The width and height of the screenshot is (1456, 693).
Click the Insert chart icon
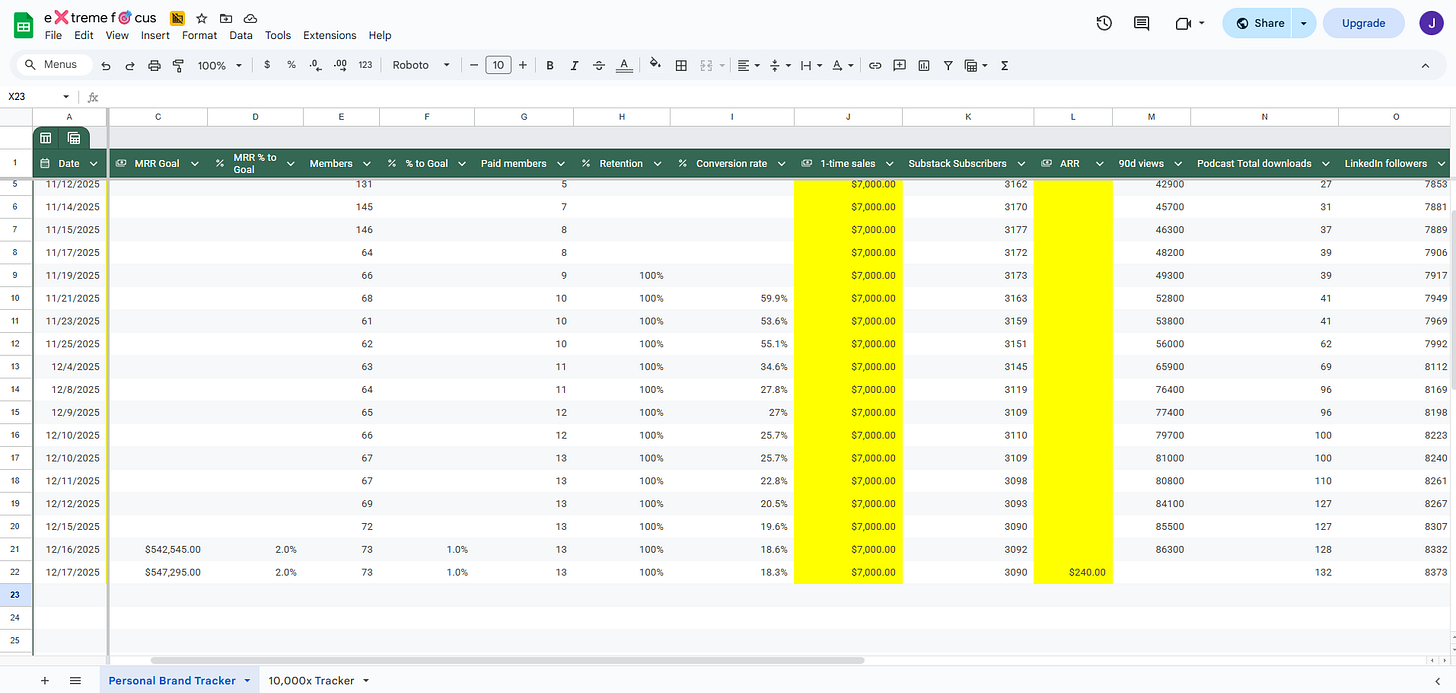(x=923, y=65)
